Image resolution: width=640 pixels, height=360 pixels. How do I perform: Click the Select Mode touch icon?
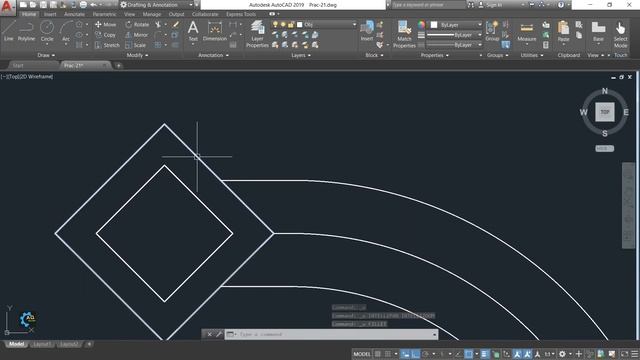click(620, 34)
